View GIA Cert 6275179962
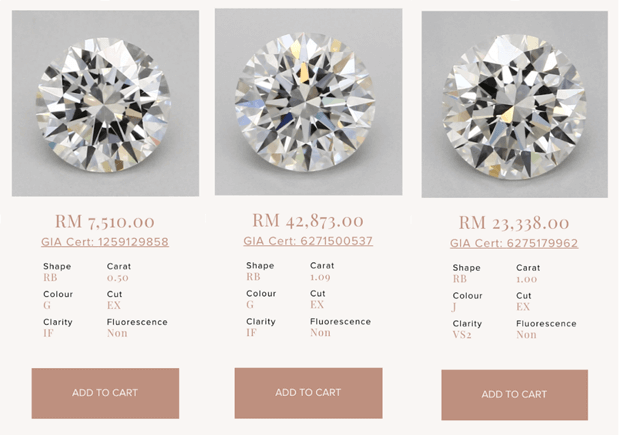 click(x=514, y=243)
